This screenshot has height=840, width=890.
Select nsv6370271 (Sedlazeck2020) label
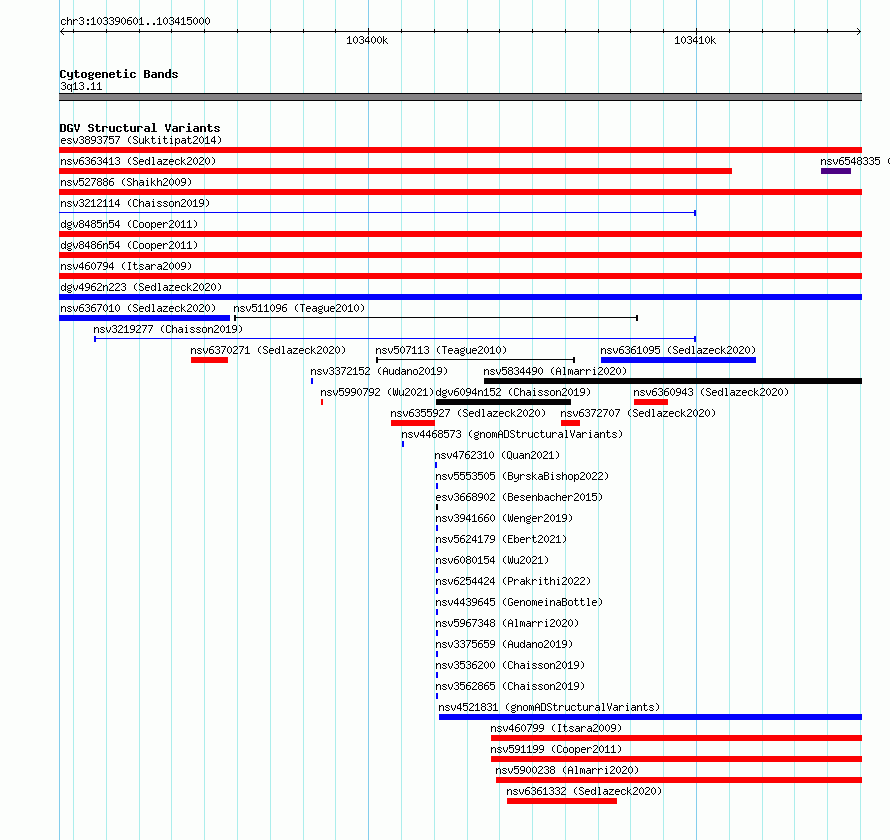(x=268, y=350)
